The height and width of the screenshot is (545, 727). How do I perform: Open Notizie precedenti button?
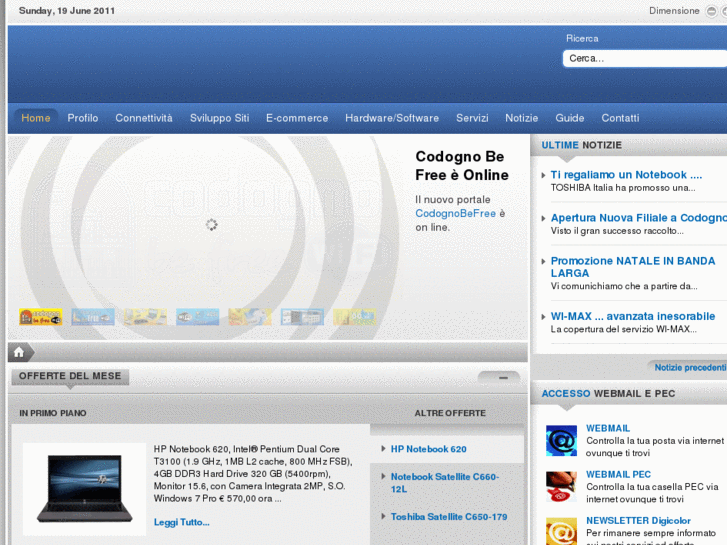(x=689, y=367)
